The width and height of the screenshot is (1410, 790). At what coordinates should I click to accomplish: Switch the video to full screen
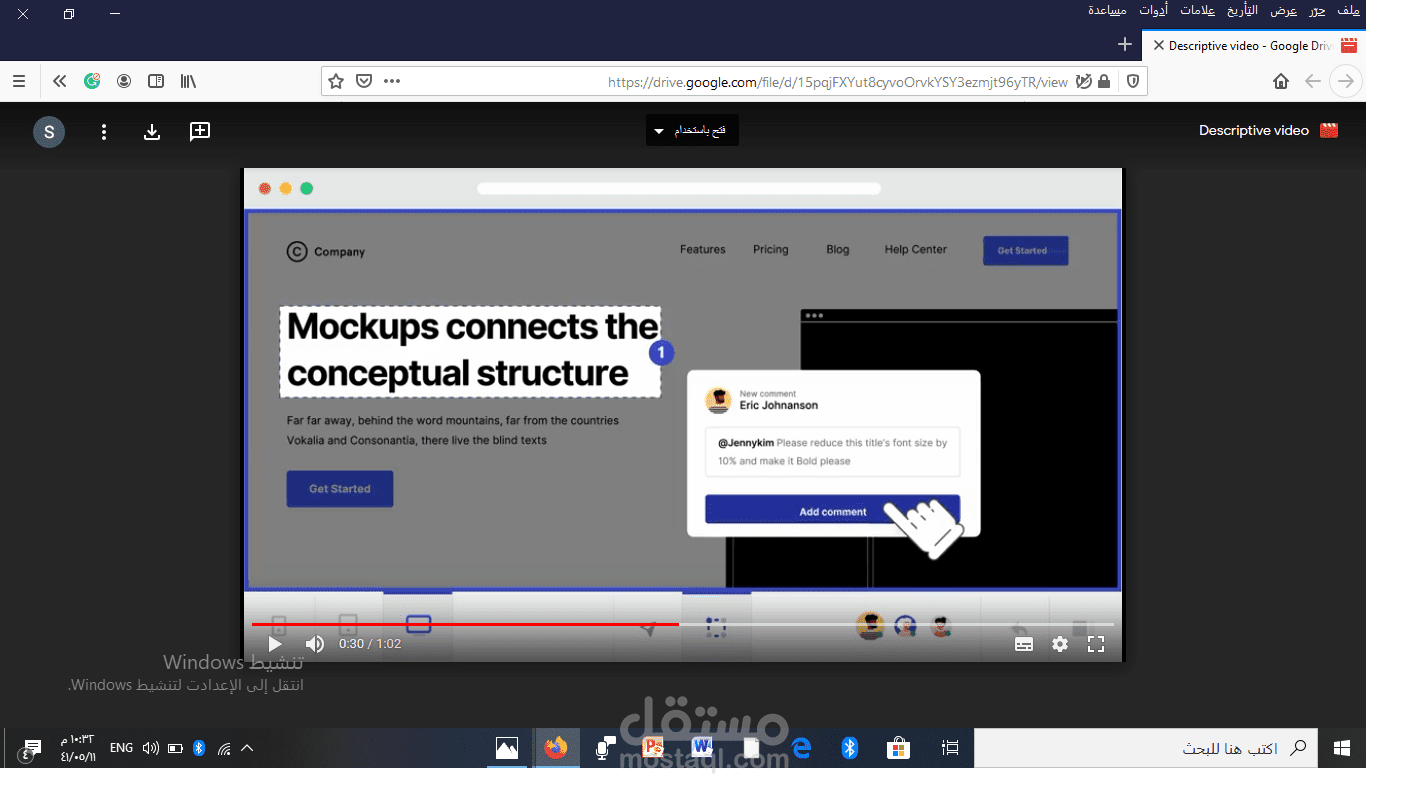coord(1096,644)
